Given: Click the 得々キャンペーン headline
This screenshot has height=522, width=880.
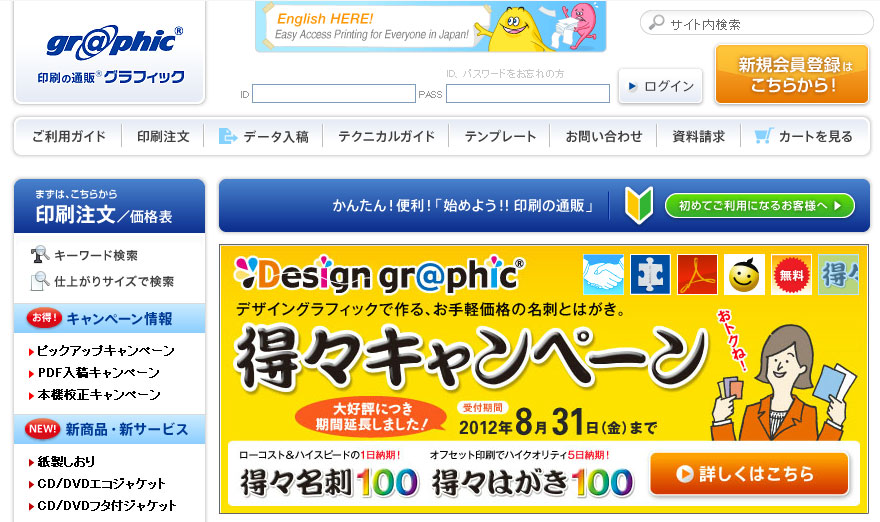Looking at the screenshot, I should [470, 358].
